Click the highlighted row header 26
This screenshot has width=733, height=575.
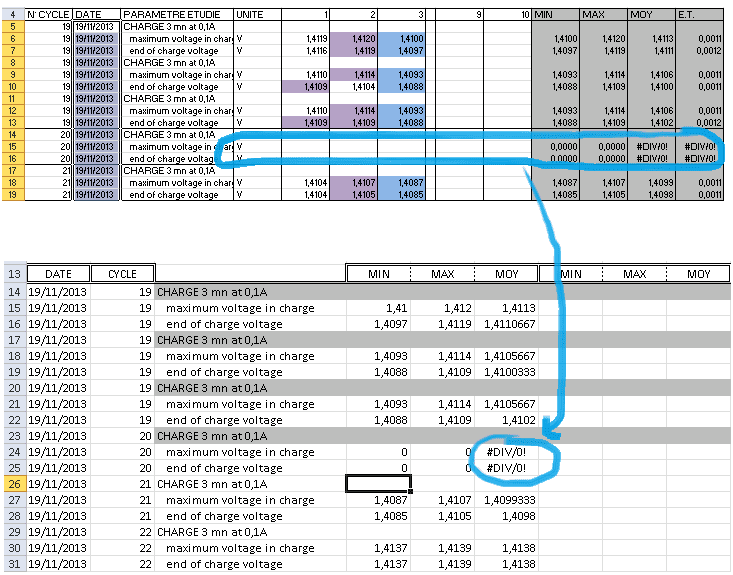pyautogui.click(x=13, y=484)
